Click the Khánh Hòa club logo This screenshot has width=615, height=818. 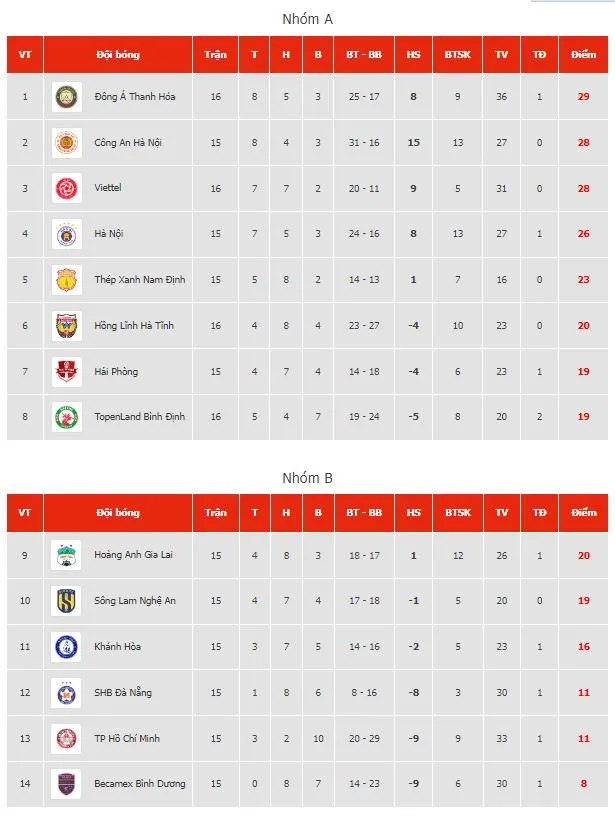click(67, 647)
